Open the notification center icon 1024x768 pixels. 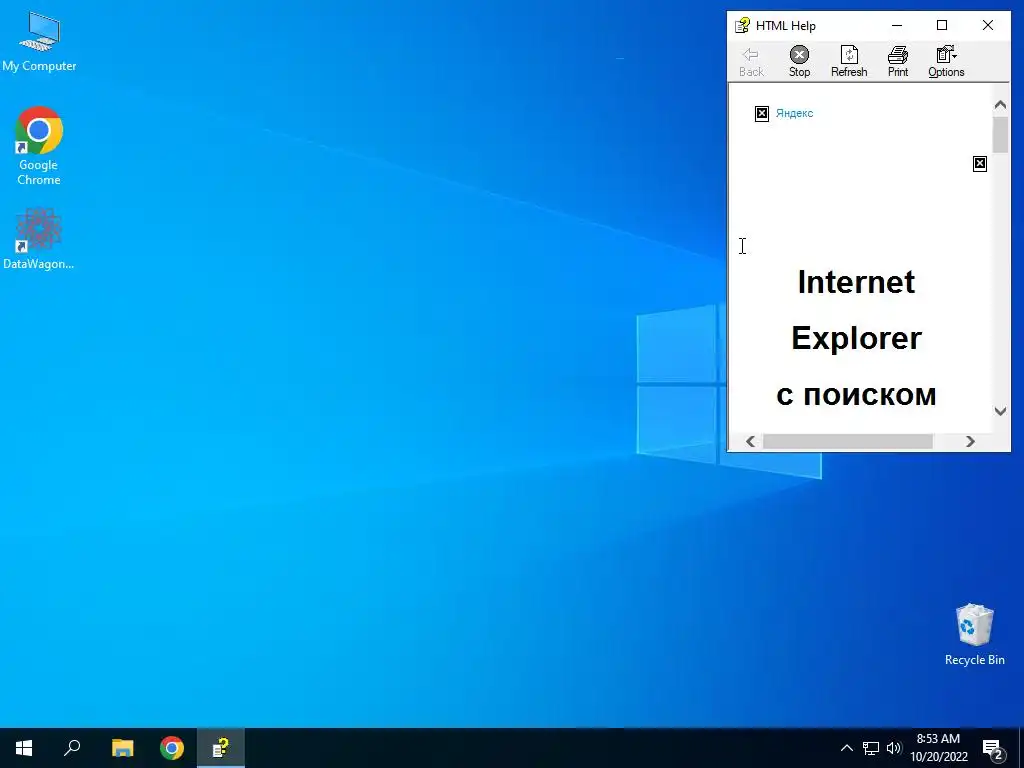click(x=993, y=749)
